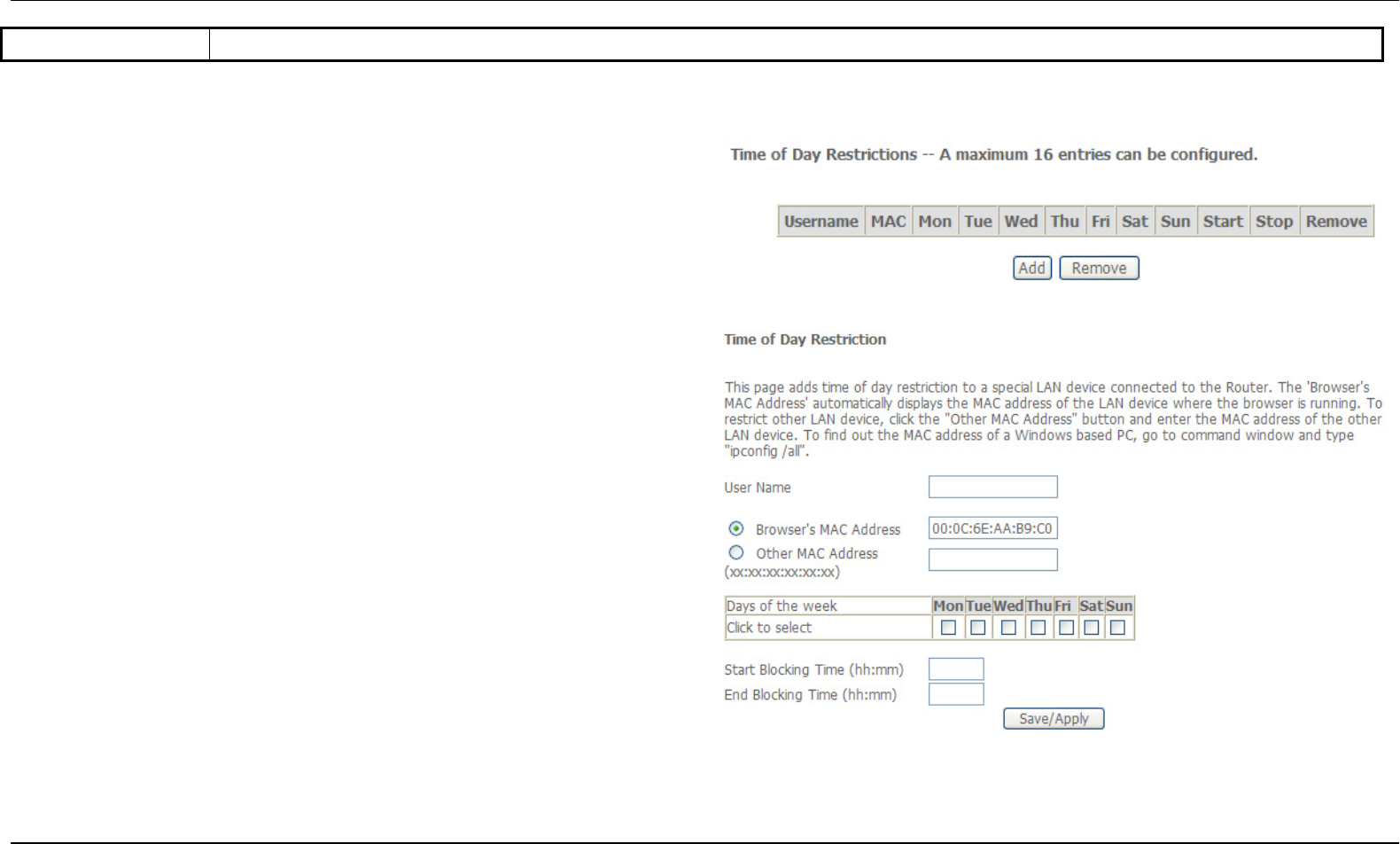The width and height of the screenshot is (1400, 844).
Task: Click the '(xx:xx:xx:xx:xx:xx)' format hint
Action: click(x=782, y=572)
